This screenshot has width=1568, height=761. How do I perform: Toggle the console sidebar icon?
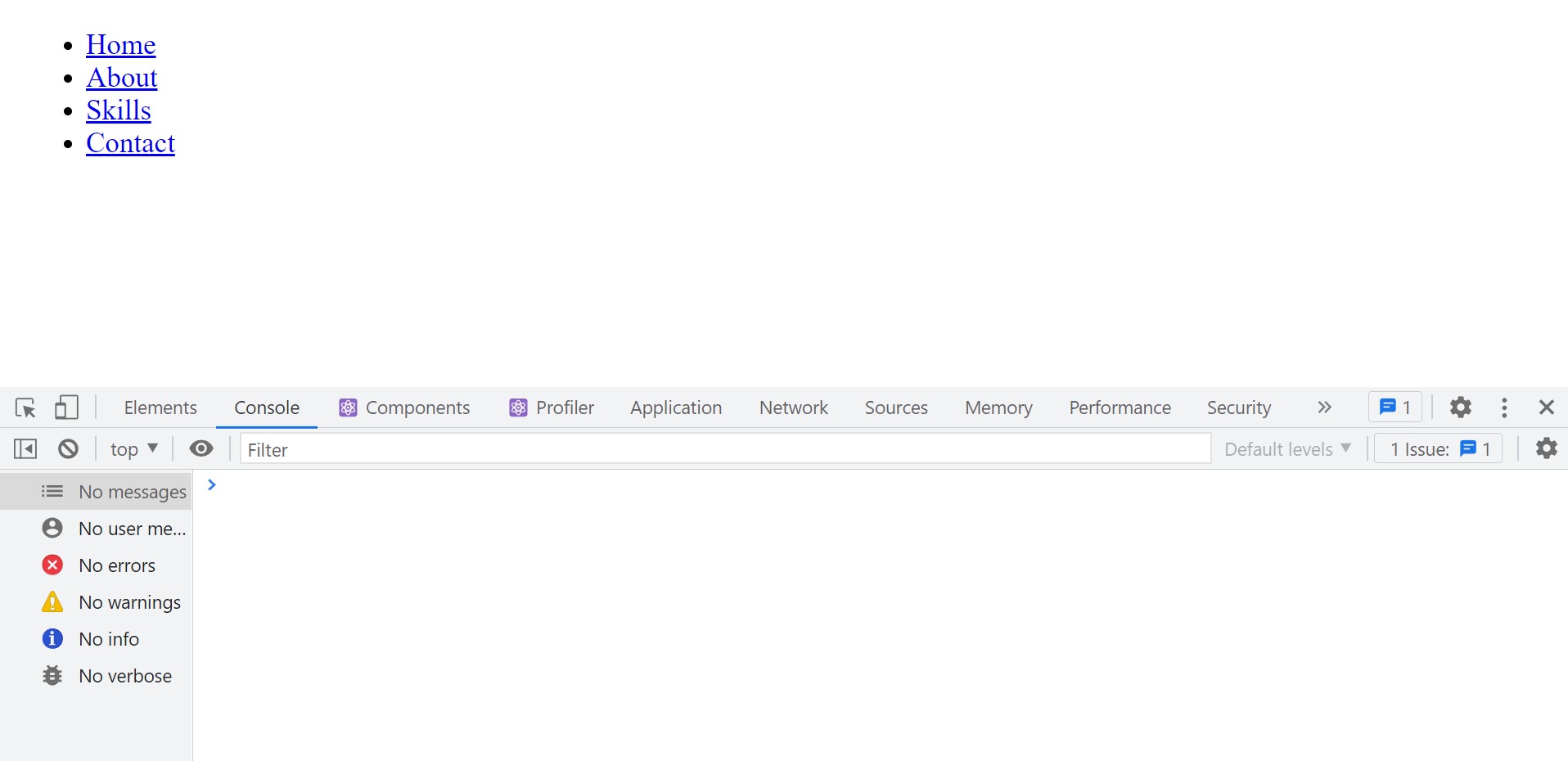(x=25, y=448)
